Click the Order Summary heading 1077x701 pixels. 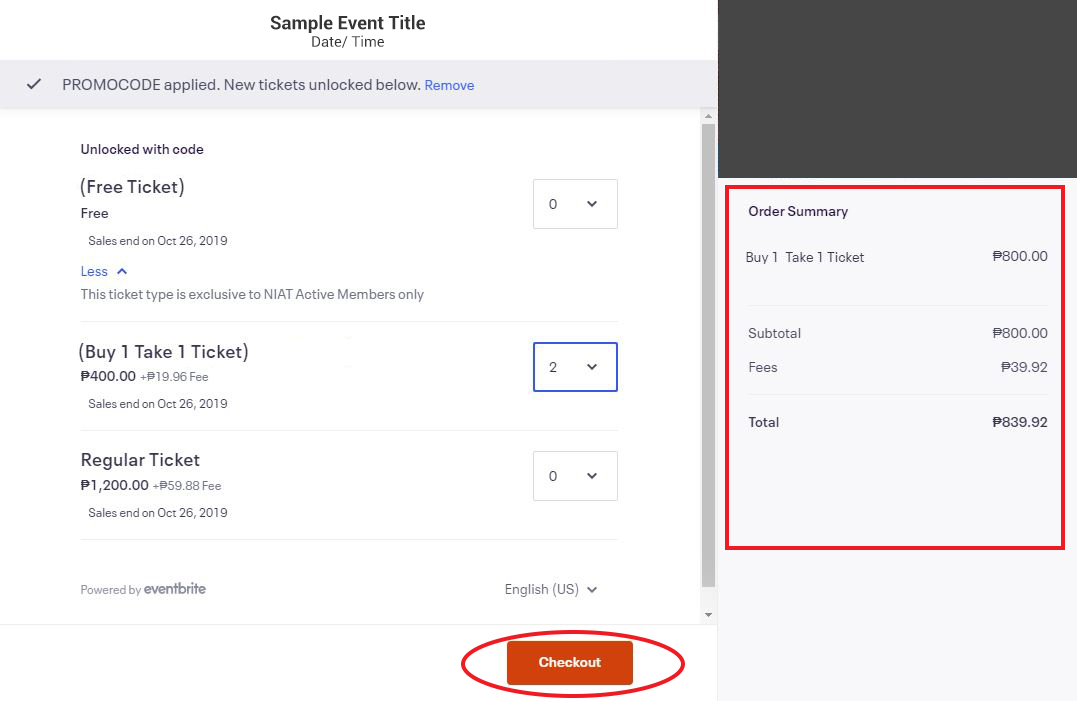click(798, 211)
